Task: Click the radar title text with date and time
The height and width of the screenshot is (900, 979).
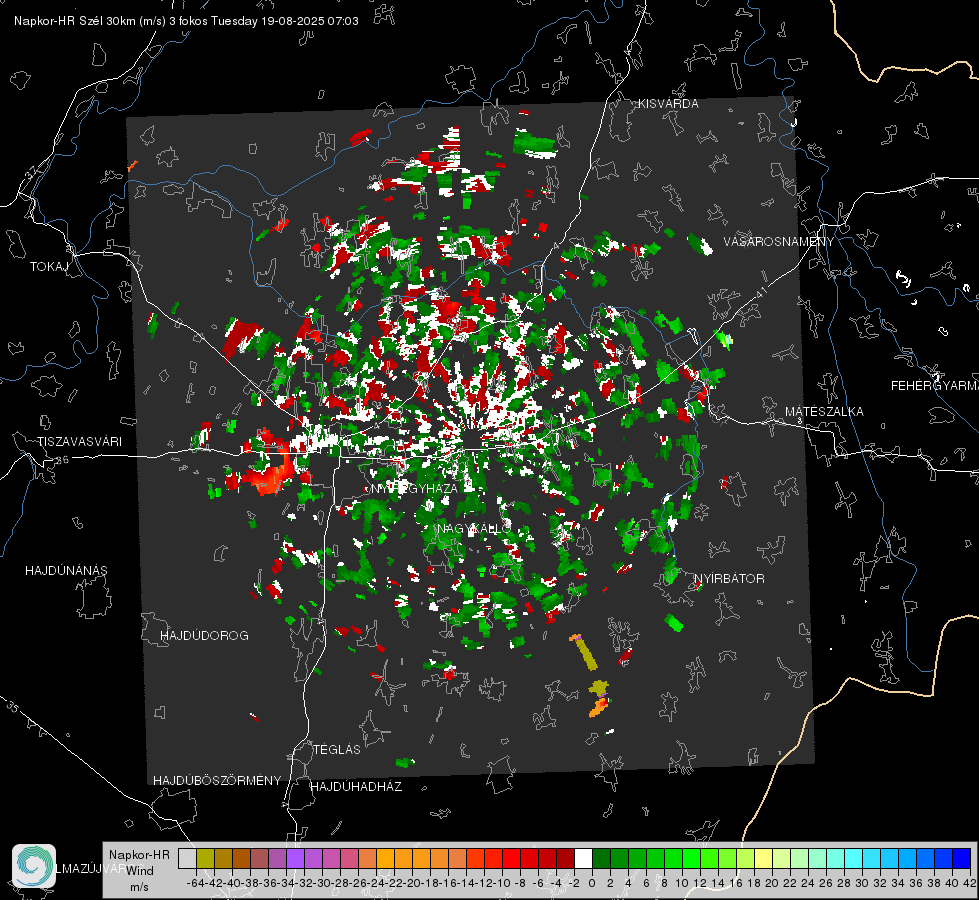Action: point(186,21)
